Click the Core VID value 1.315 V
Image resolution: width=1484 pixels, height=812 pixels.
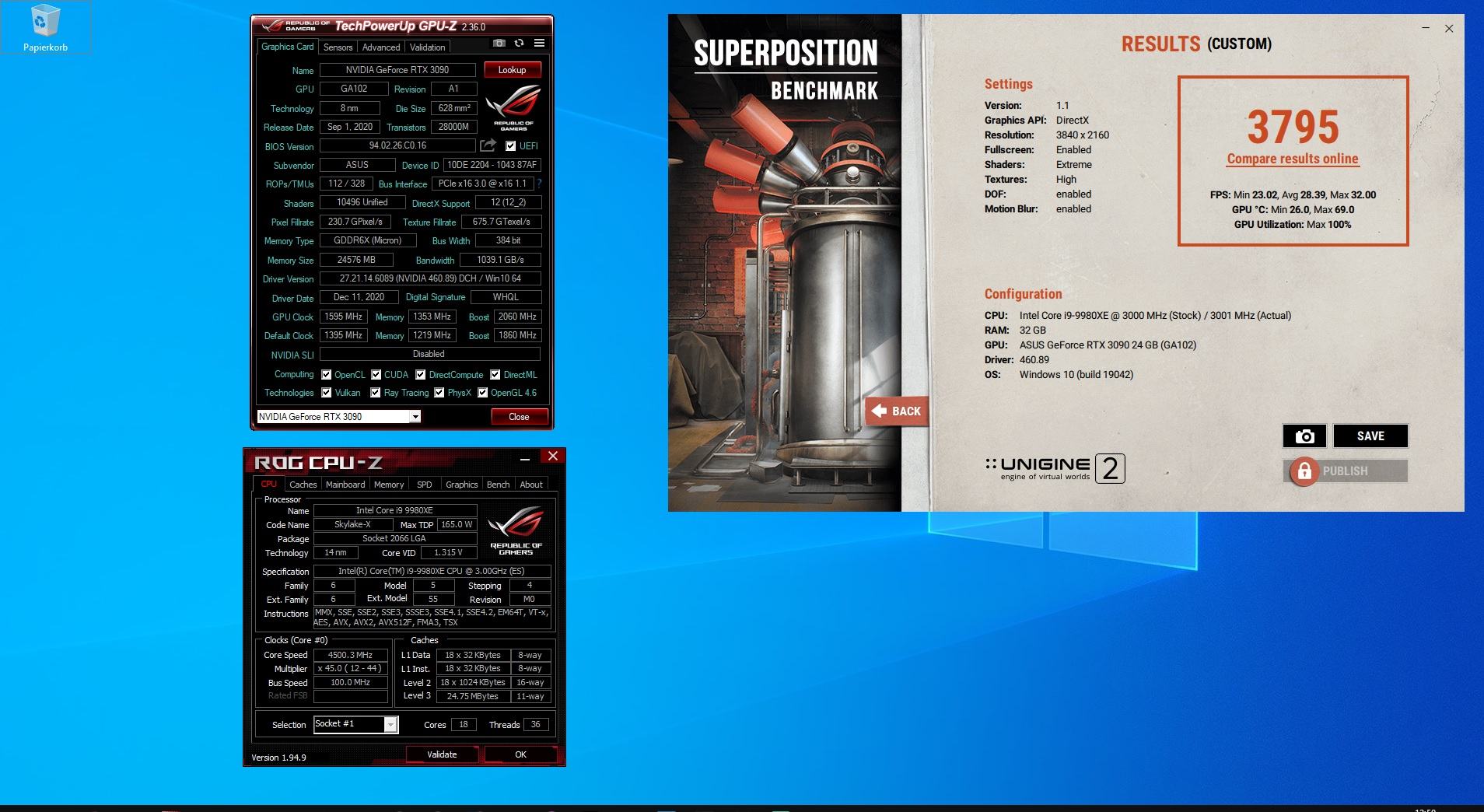click(448, 552)
